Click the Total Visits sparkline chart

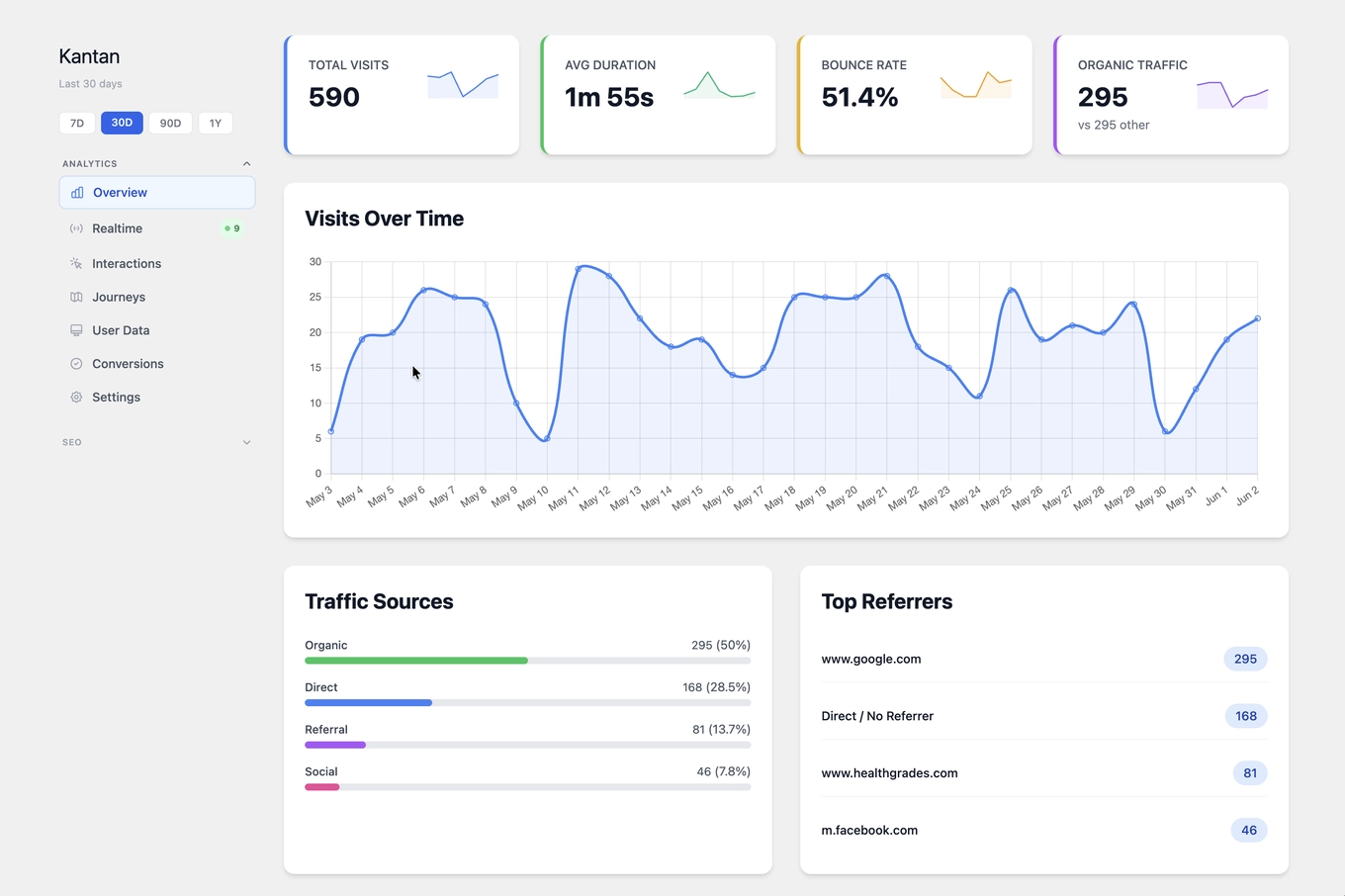click(x=463, y=84)
